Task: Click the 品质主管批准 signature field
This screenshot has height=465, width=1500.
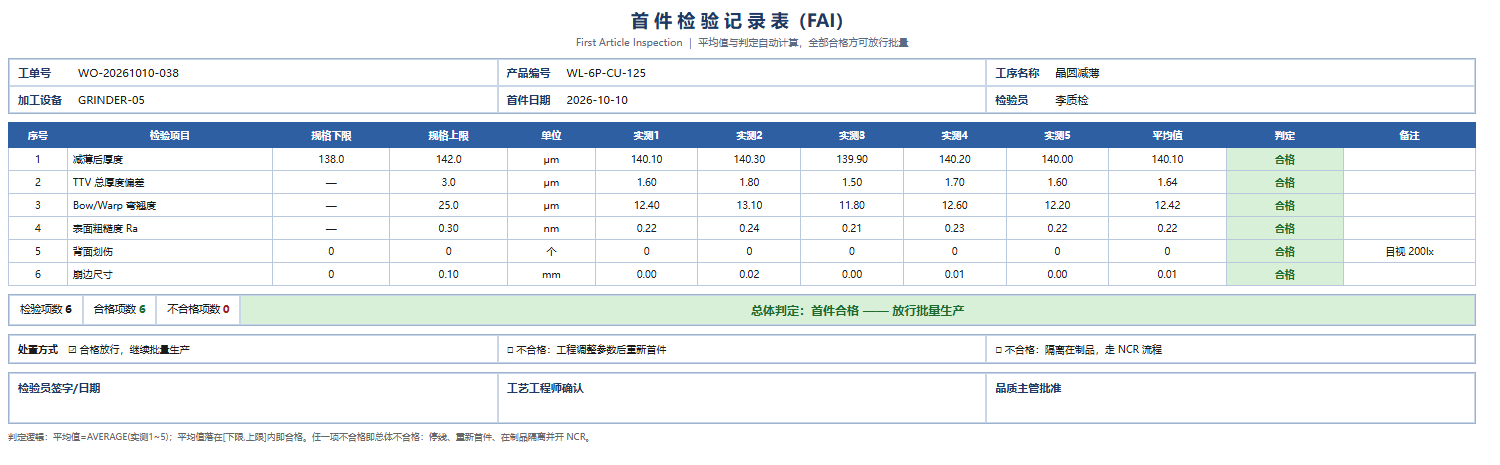Action: pyautogui.click(x=1230, y=398)
